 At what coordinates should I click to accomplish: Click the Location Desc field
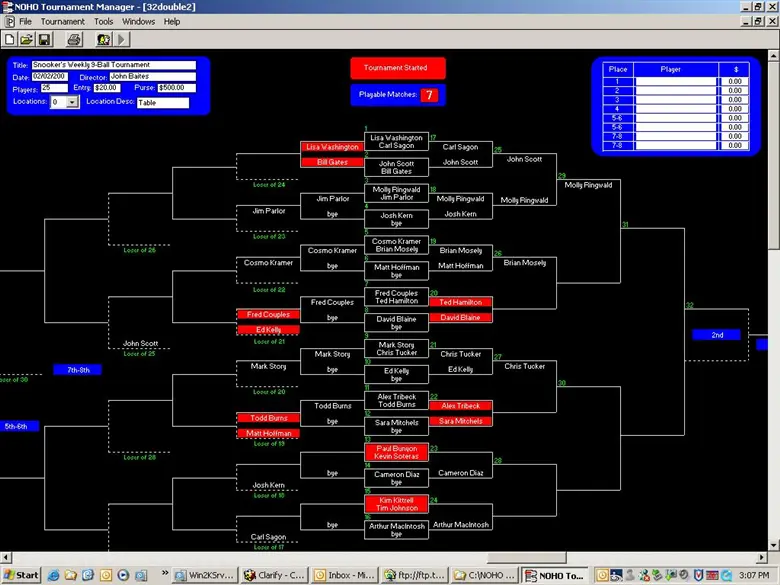pyautogui.click(x=163, y=102)
